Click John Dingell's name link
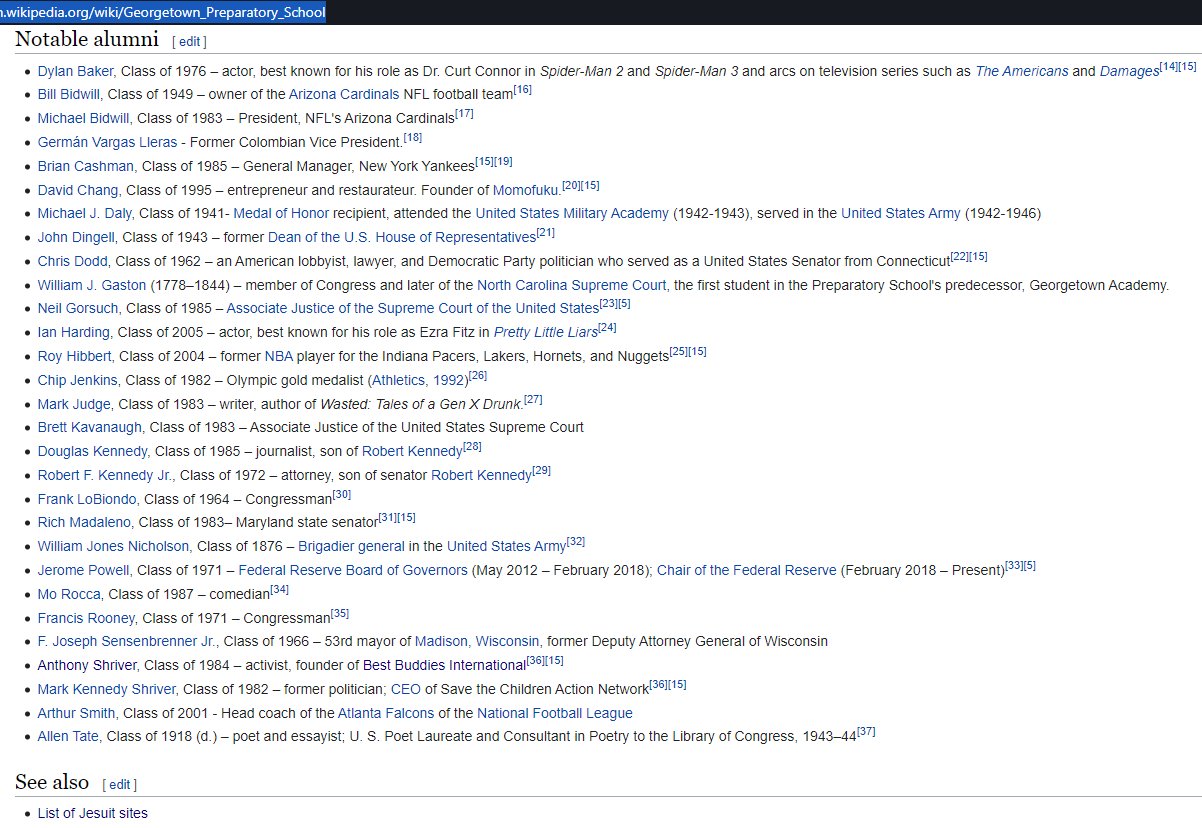 tap(76, 237)
